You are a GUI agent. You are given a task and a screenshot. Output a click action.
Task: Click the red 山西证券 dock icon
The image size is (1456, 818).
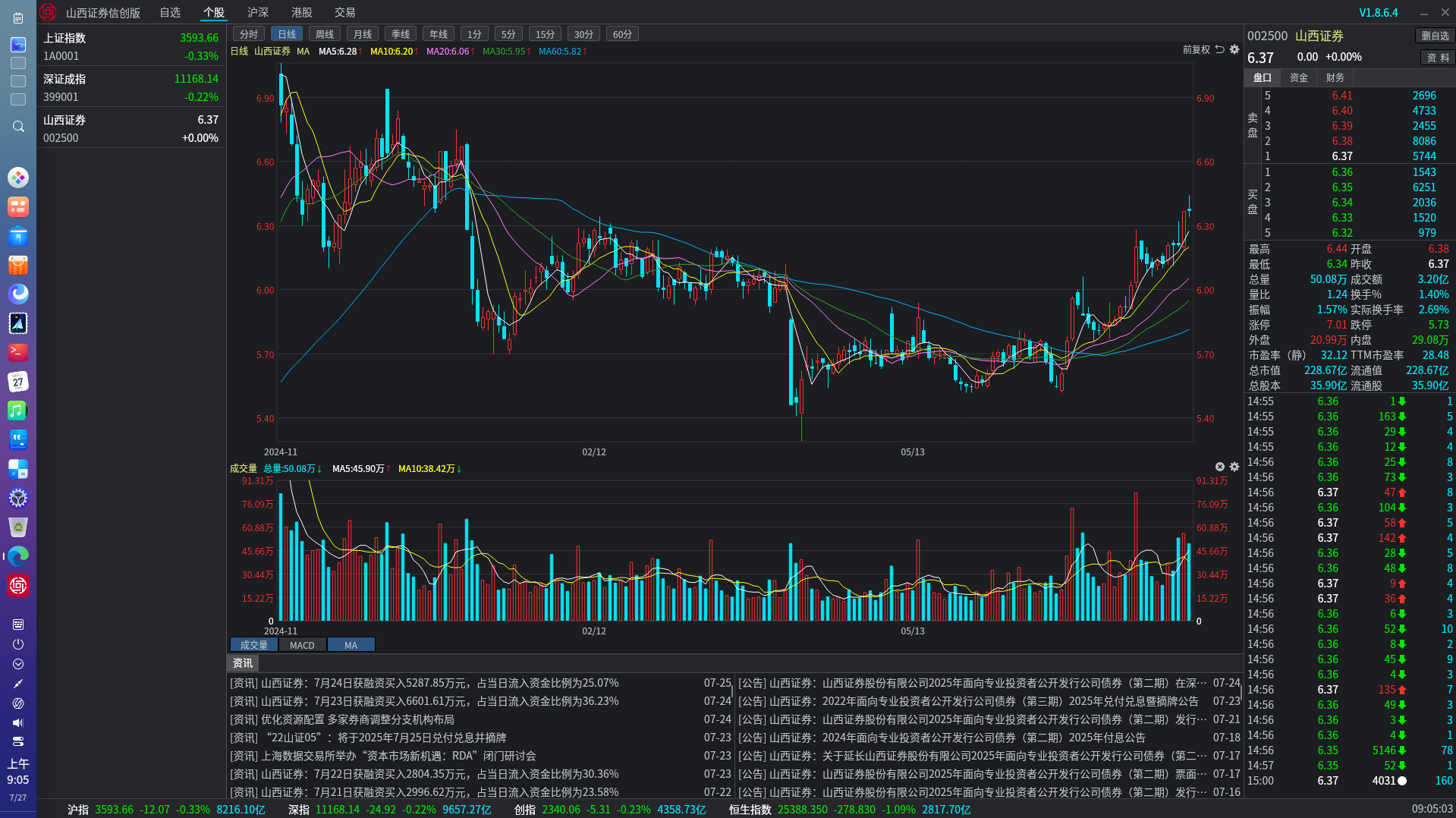coord(18,585)
